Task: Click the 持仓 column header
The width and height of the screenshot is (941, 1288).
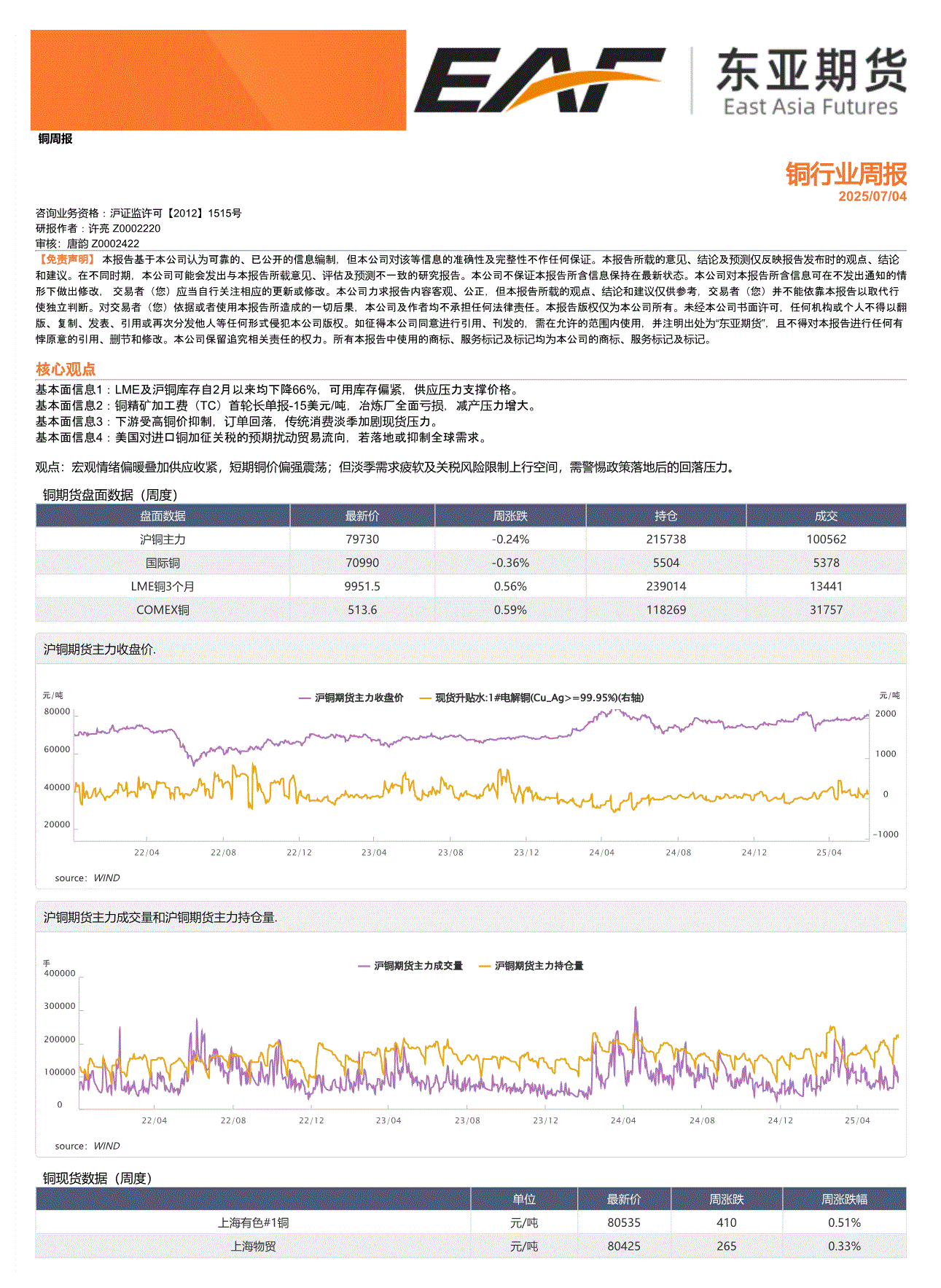Action: 666,515
